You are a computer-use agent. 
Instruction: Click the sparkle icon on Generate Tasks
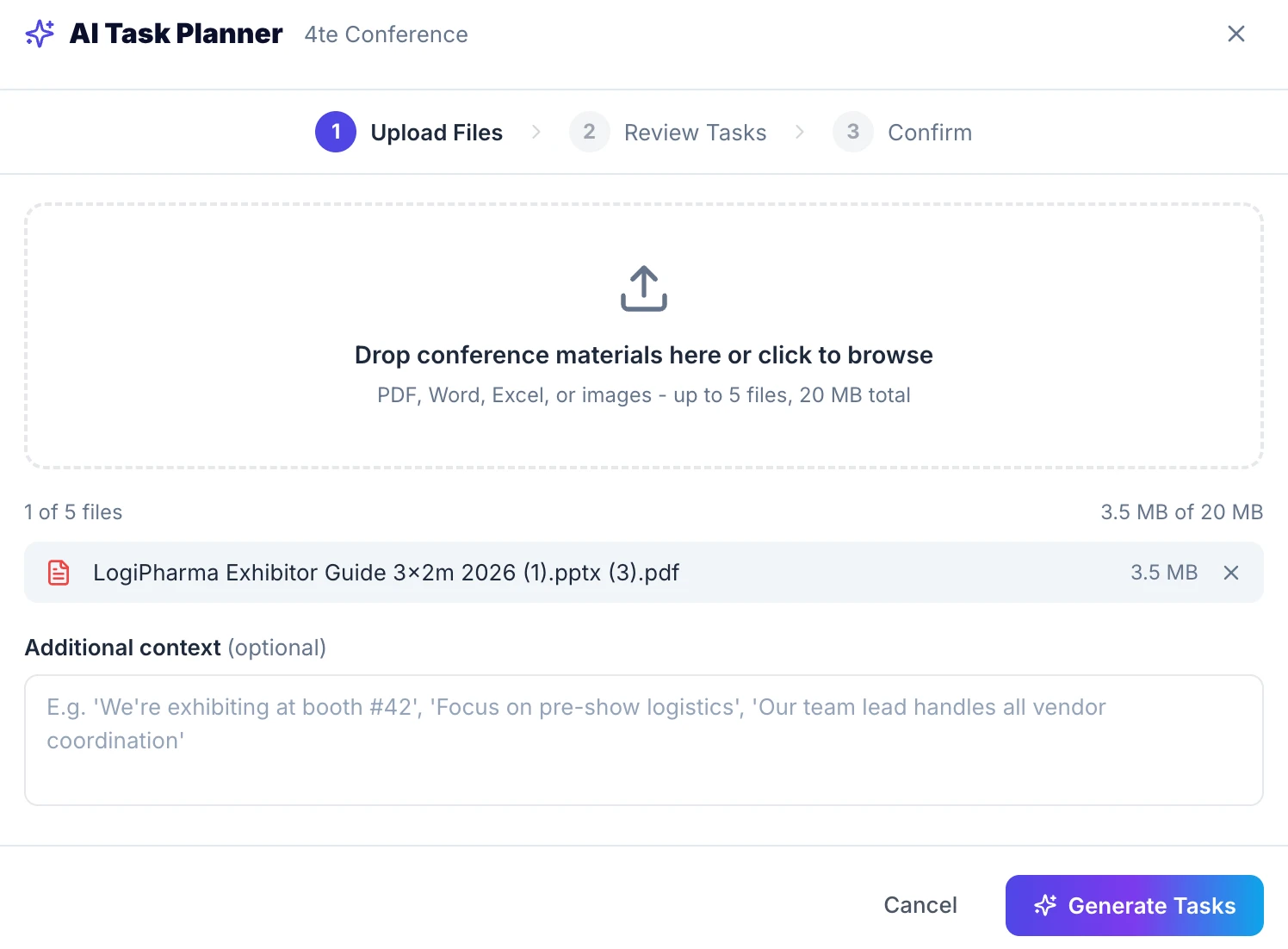[1045, 905]
